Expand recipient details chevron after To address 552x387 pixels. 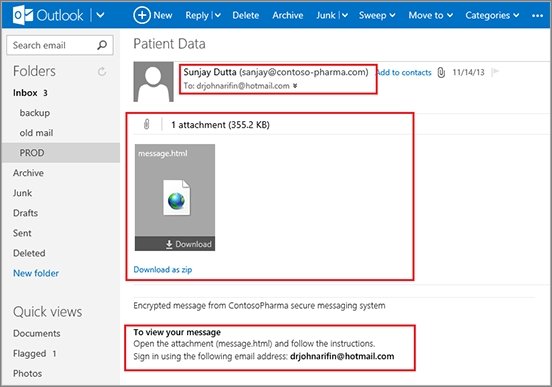click(x=295, y=86)
